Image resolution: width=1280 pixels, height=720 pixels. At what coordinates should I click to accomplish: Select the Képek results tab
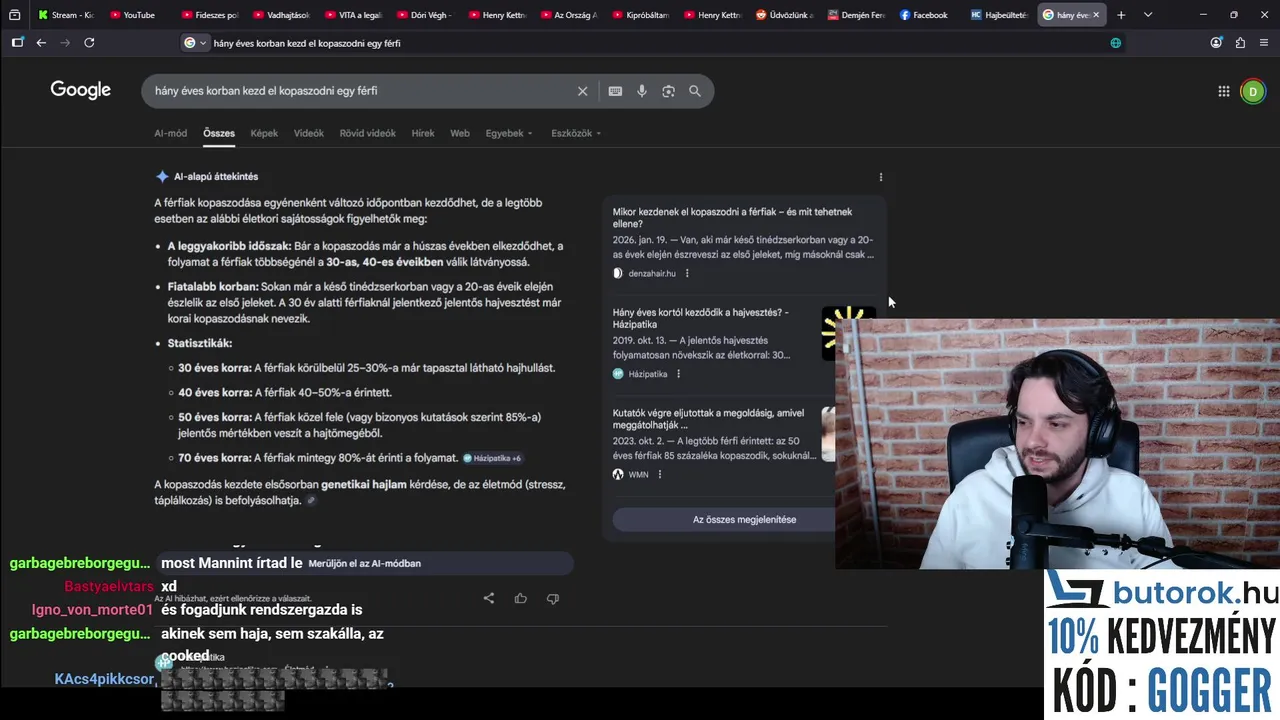264,133
